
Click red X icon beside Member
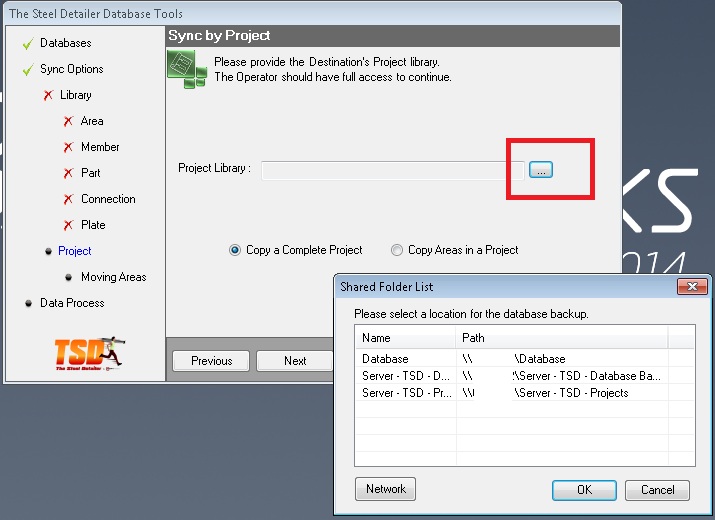click(68, 147)
